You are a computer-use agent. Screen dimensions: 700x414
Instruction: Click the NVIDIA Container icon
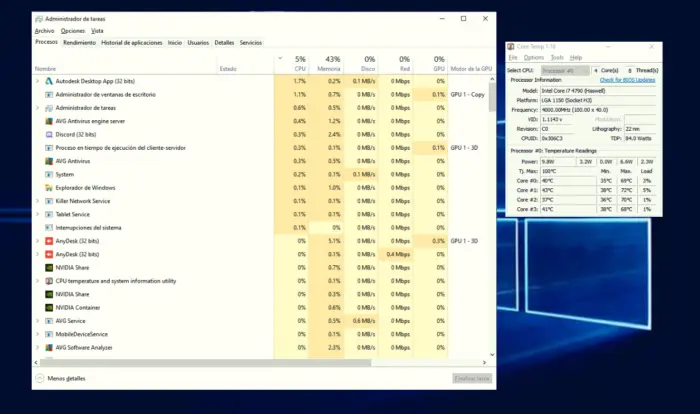49,308
